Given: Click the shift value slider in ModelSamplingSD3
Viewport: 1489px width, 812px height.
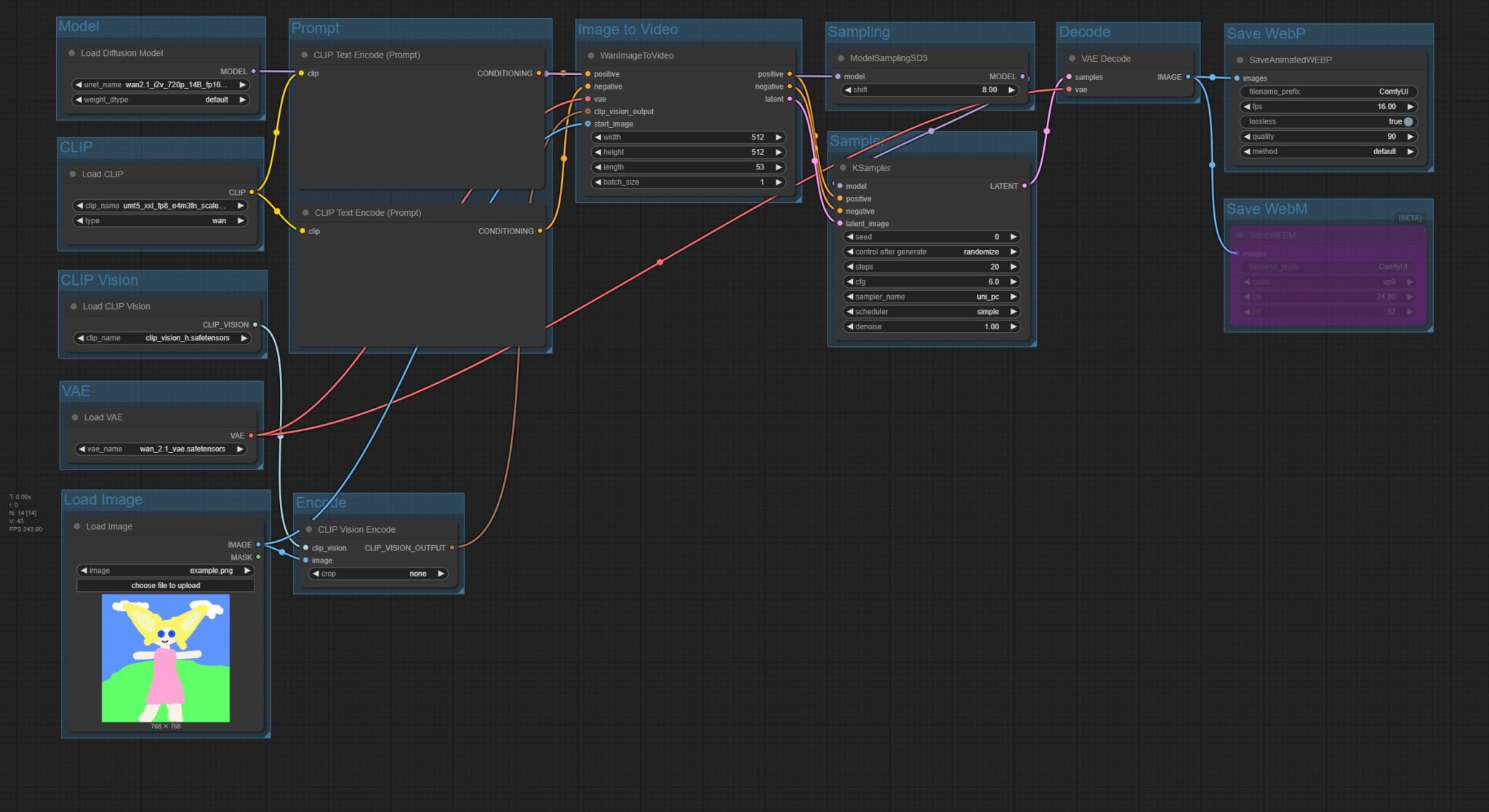Looking at the screenshot, I should pos(929,90).
